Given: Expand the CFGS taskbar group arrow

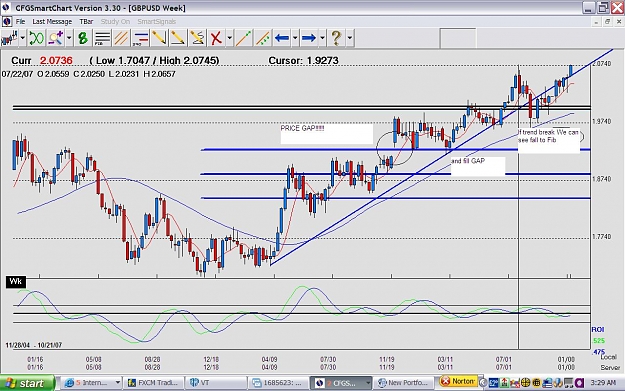Looking at the screenshot, I should tap(368, 383).
